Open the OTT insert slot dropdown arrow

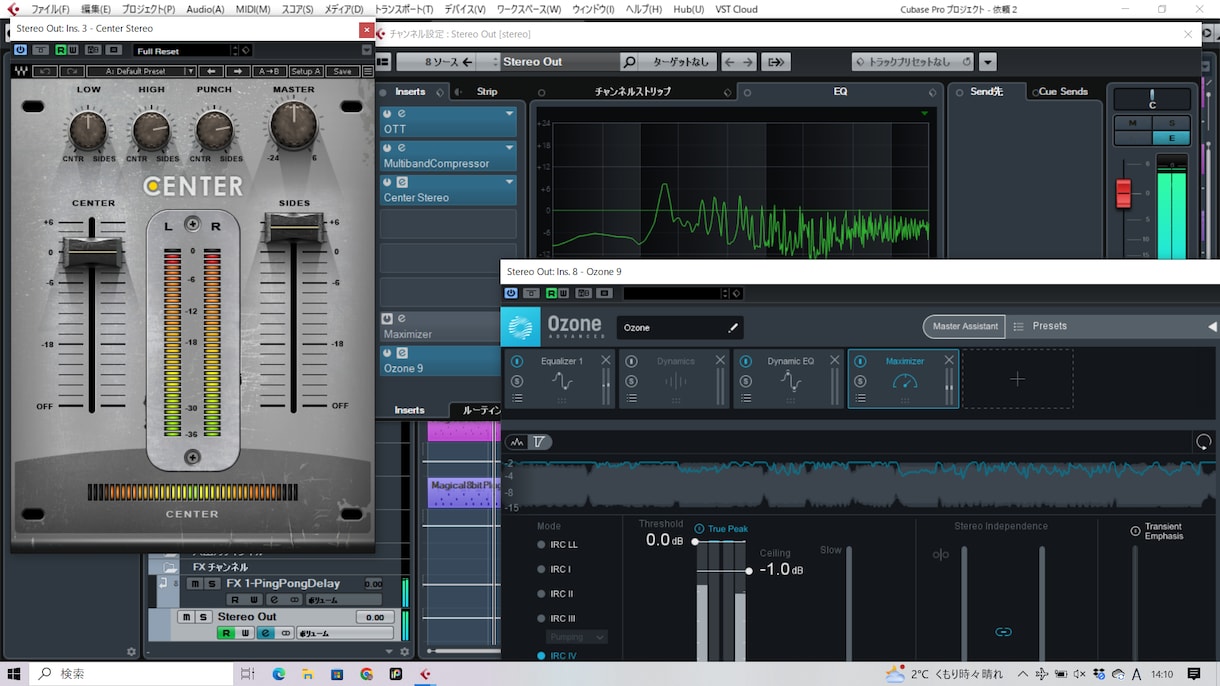[x=509, y=114]
